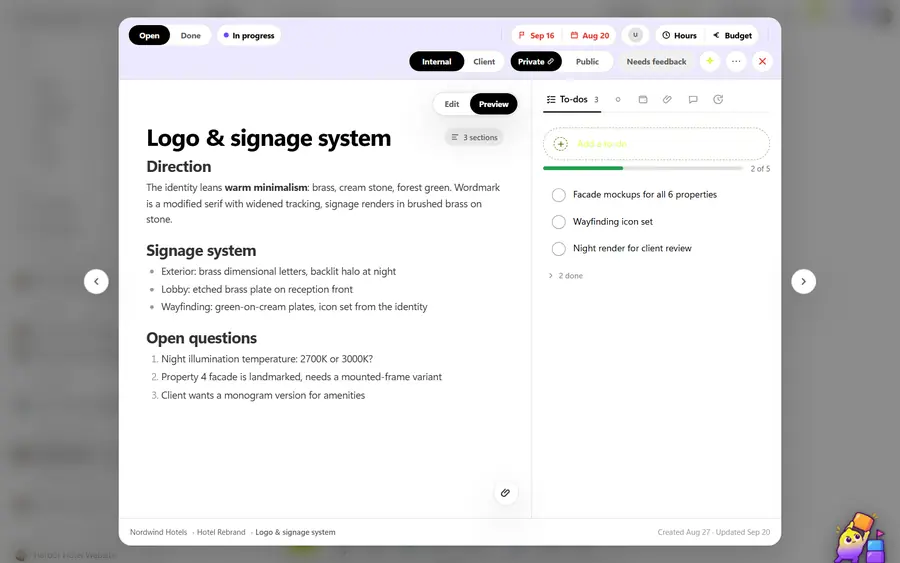
Task: Open the 3 sections outline menu
Action: click(x=474, y=137)
